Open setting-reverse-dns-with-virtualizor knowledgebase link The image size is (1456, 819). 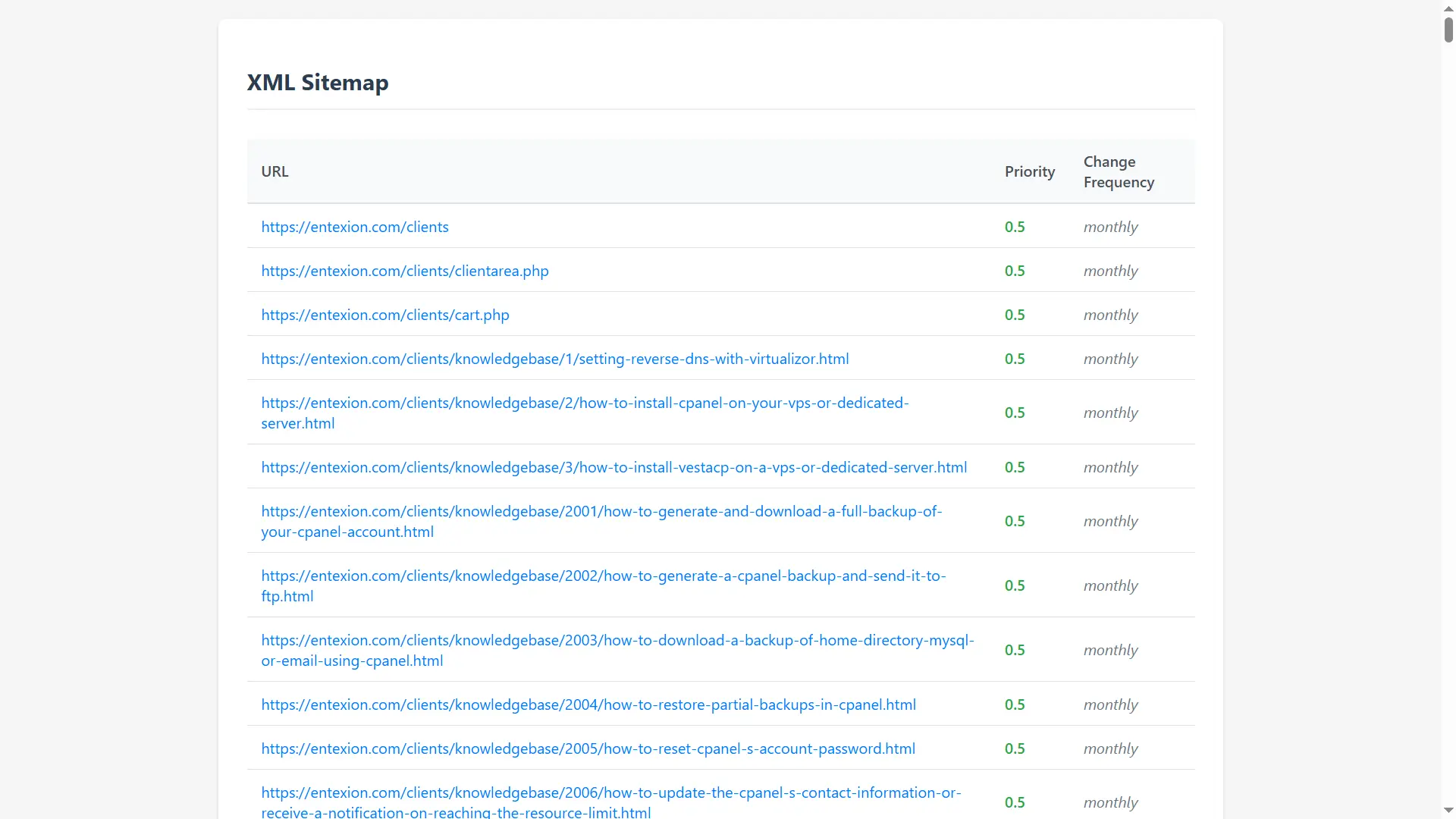pyautogui.click(x=555, y=359)
